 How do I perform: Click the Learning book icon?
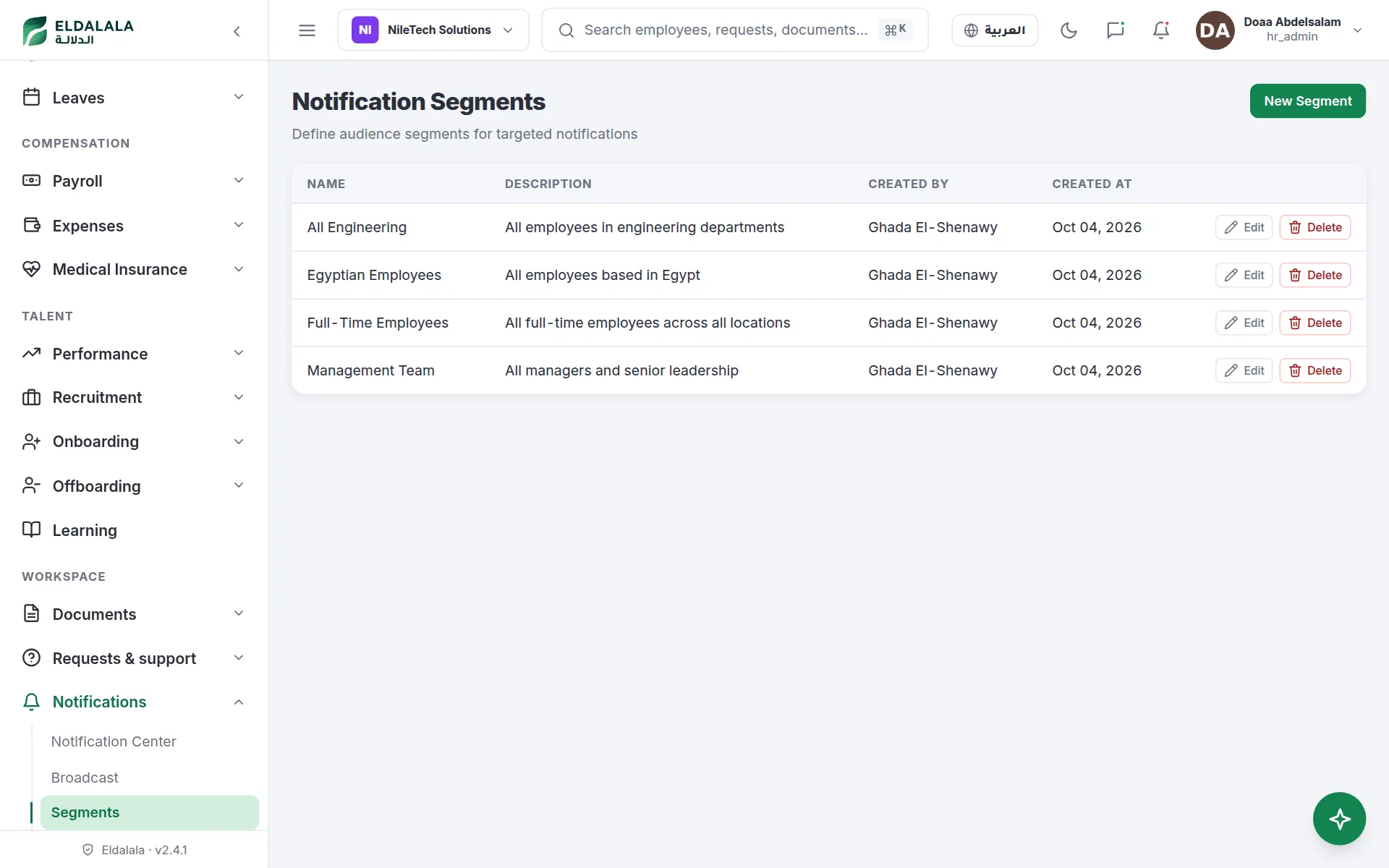(x=31, y=529)
